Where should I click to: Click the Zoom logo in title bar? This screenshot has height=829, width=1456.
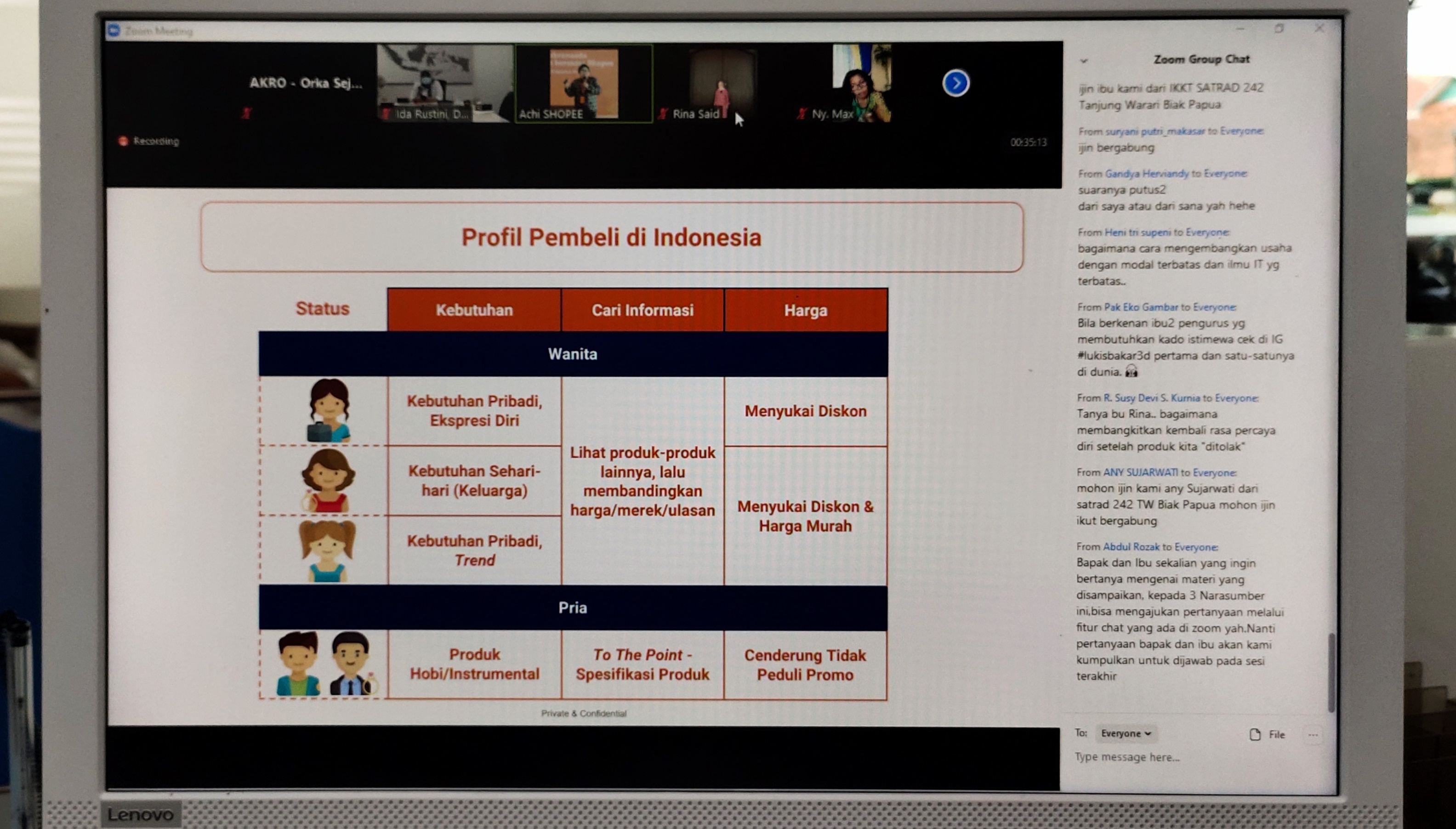tap(114, 30)
